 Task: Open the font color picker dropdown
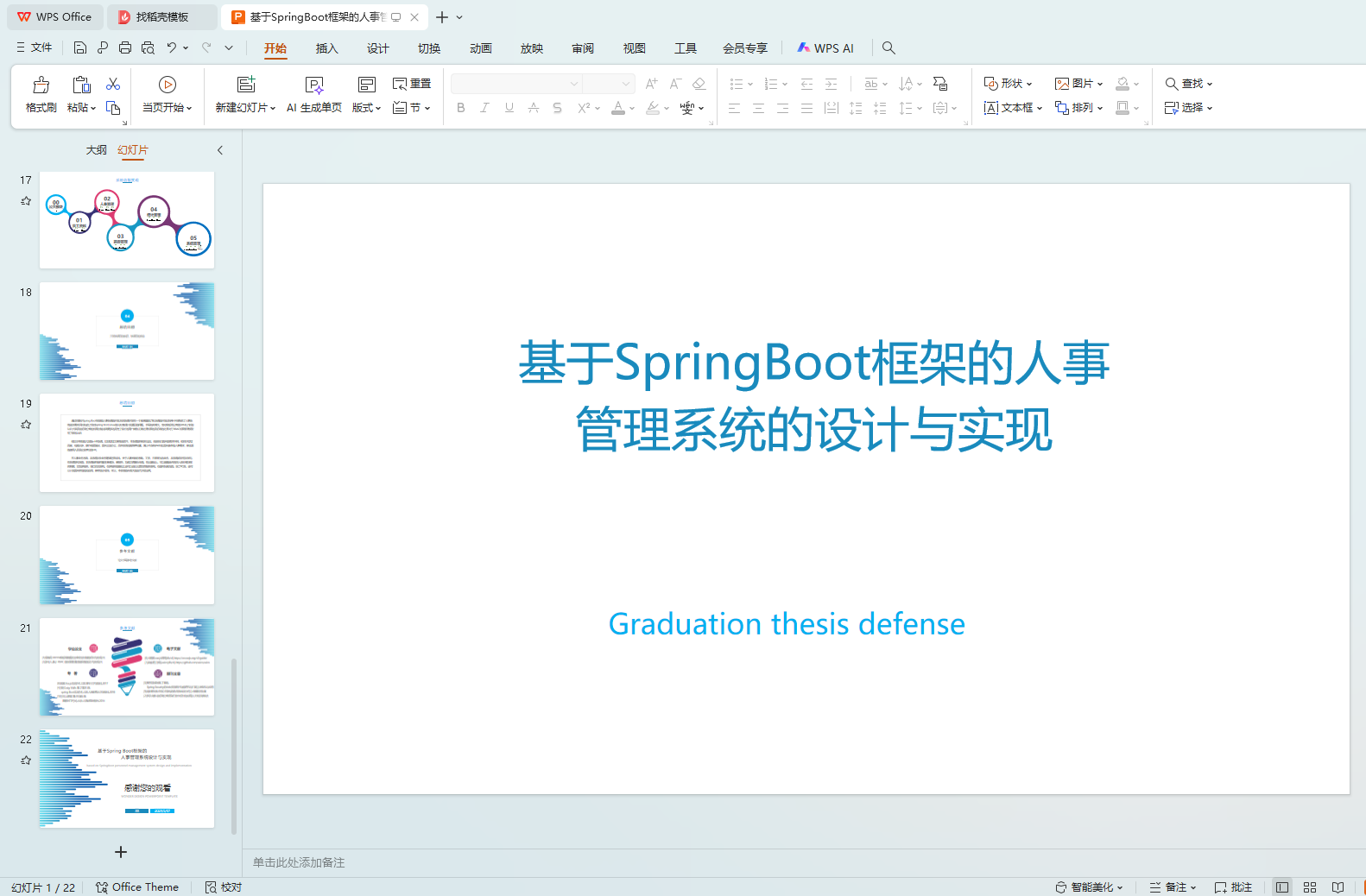(632, 109)
